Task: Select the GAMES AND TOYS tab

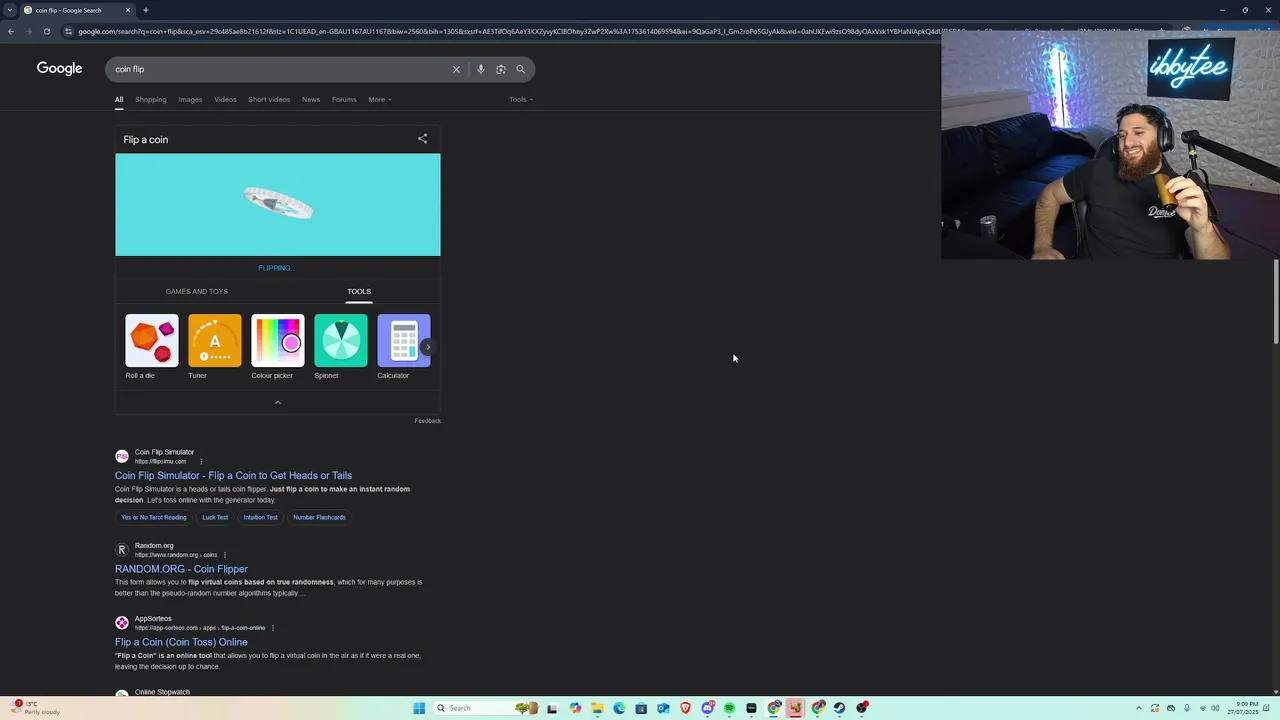Action: 197,291
